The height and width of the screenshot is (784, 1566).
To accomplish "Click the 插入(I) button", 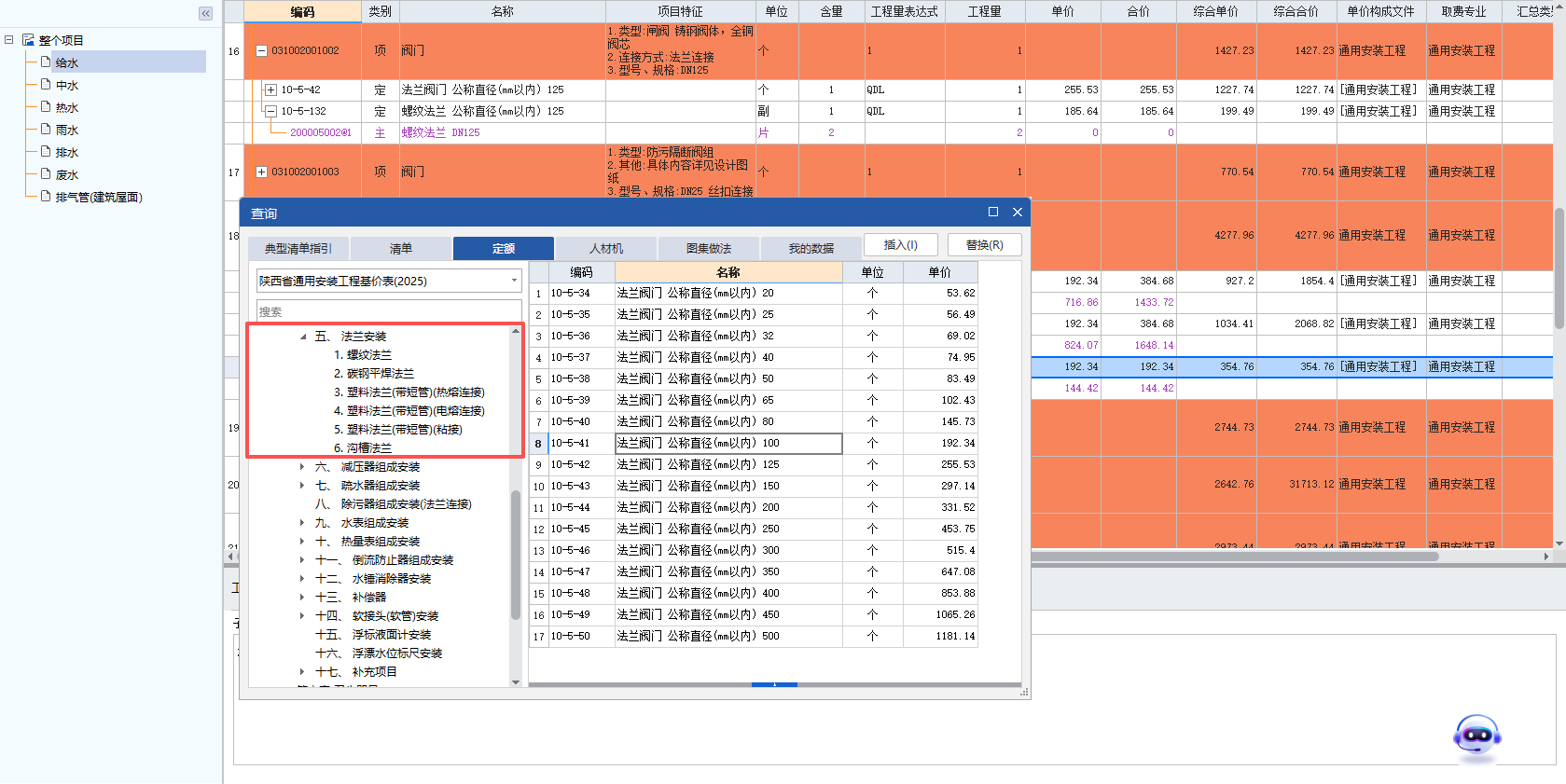I will pyautogui.click(x=901, y=245).
